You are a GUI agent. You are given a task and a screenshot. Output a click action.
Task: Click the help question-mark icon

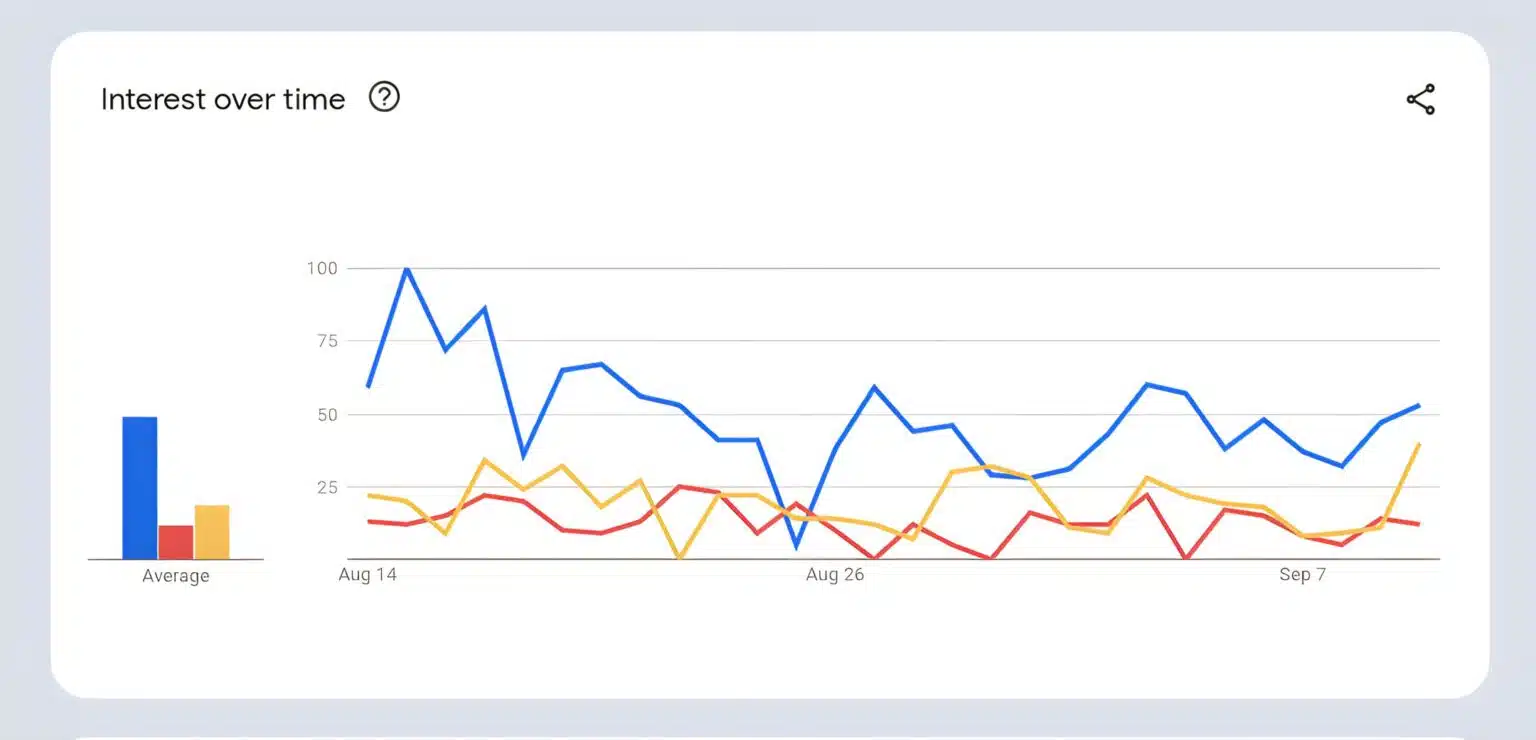pyautogui.click(x=384, y=97)
